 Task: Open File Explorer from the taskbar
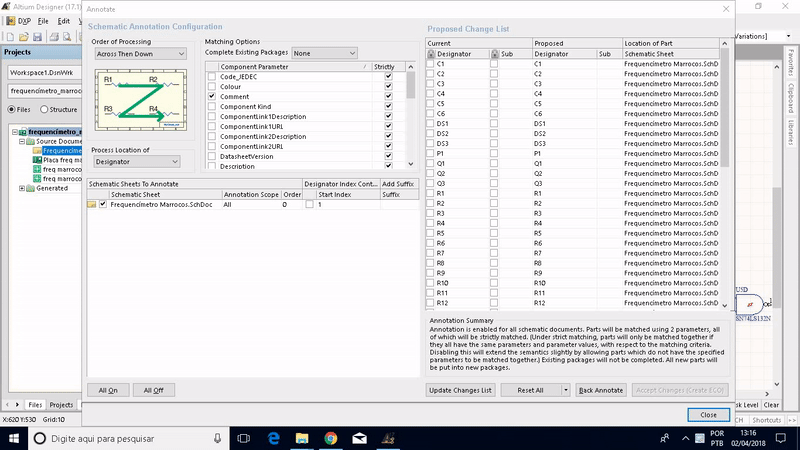click(302, 438)
